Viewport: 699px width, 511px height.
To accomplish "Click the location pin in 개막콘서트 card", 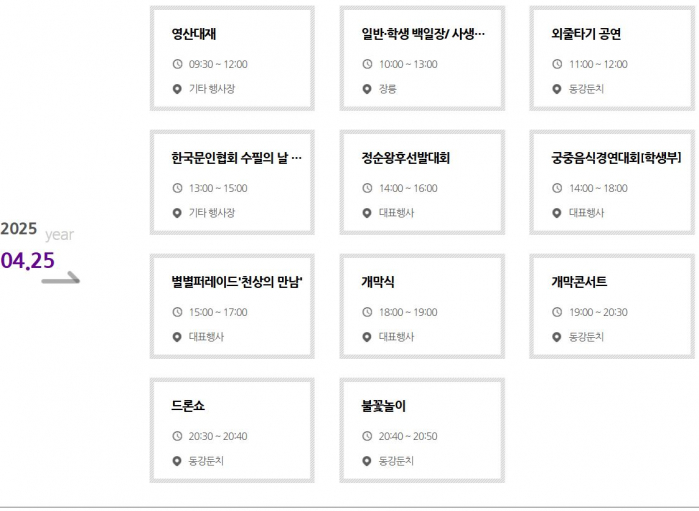I will click(x=556, y=337).
